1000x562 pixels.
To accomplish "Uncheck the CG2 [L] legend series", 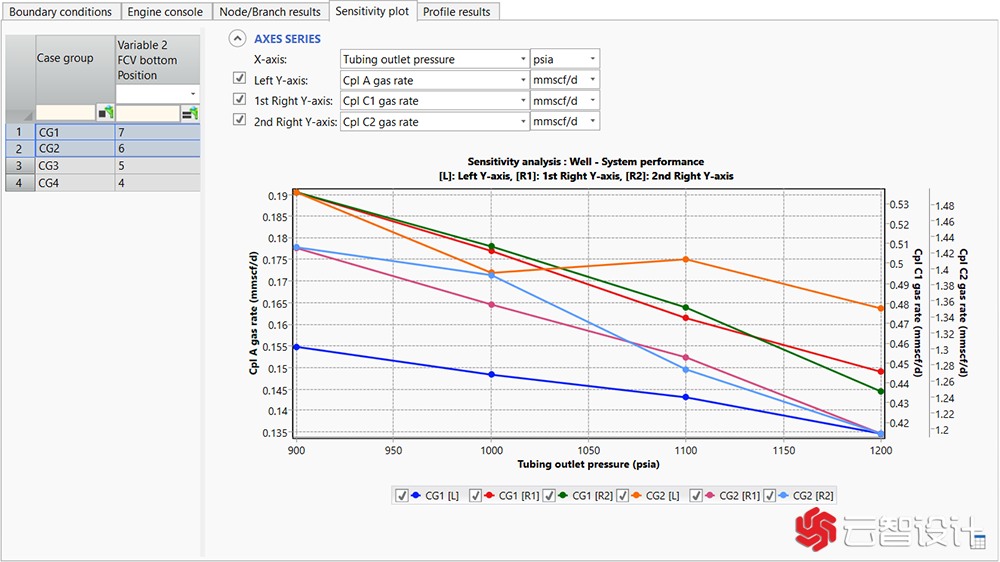I will 622,496.
